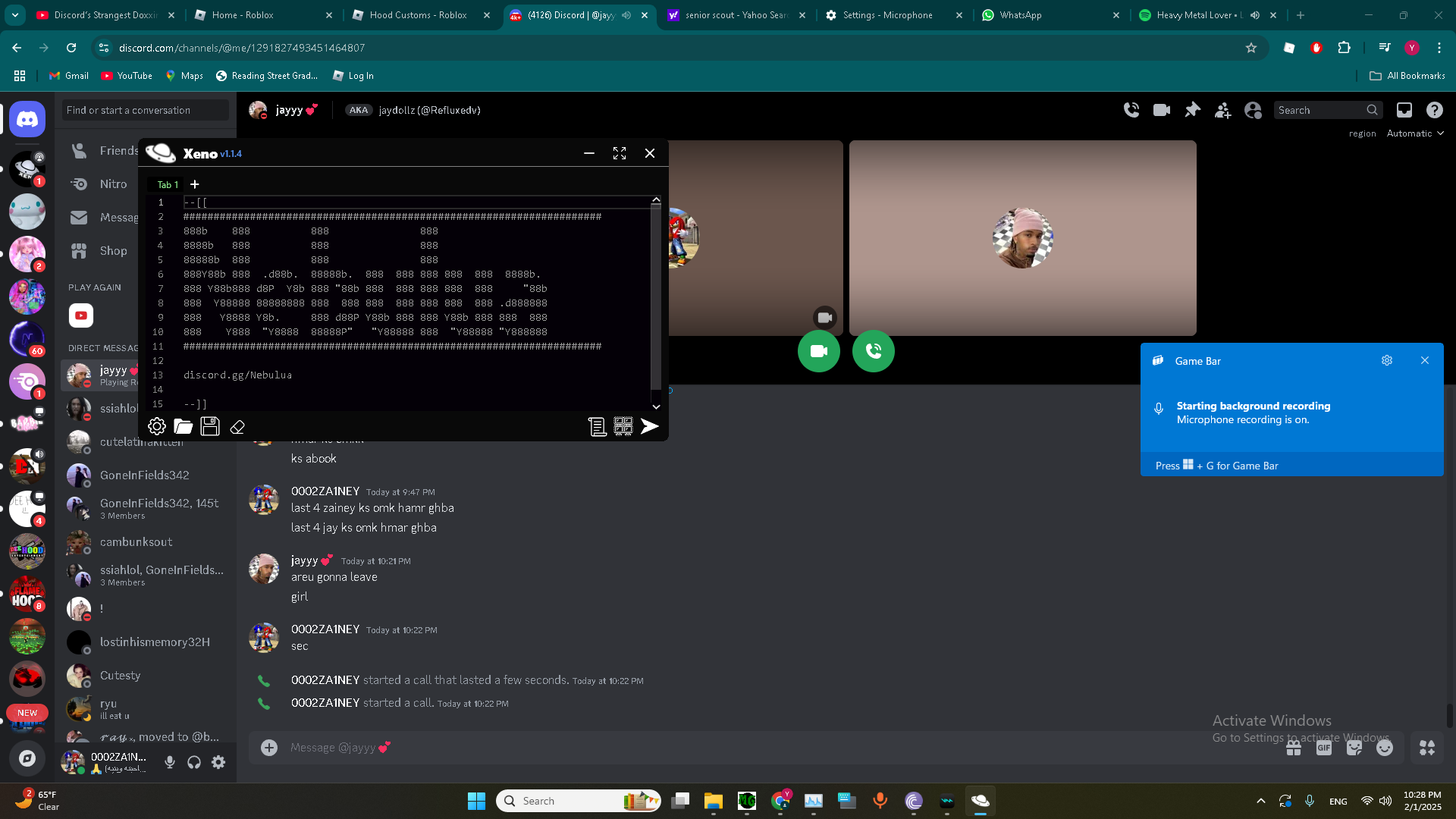Click the Xeno save file icon

click(210, 427)
